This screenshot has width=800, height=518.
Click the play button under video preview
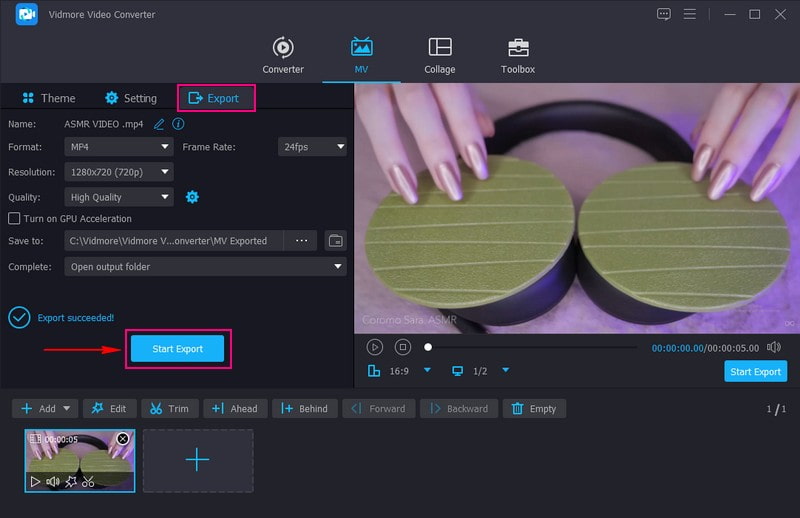click(x=375, y=347)
